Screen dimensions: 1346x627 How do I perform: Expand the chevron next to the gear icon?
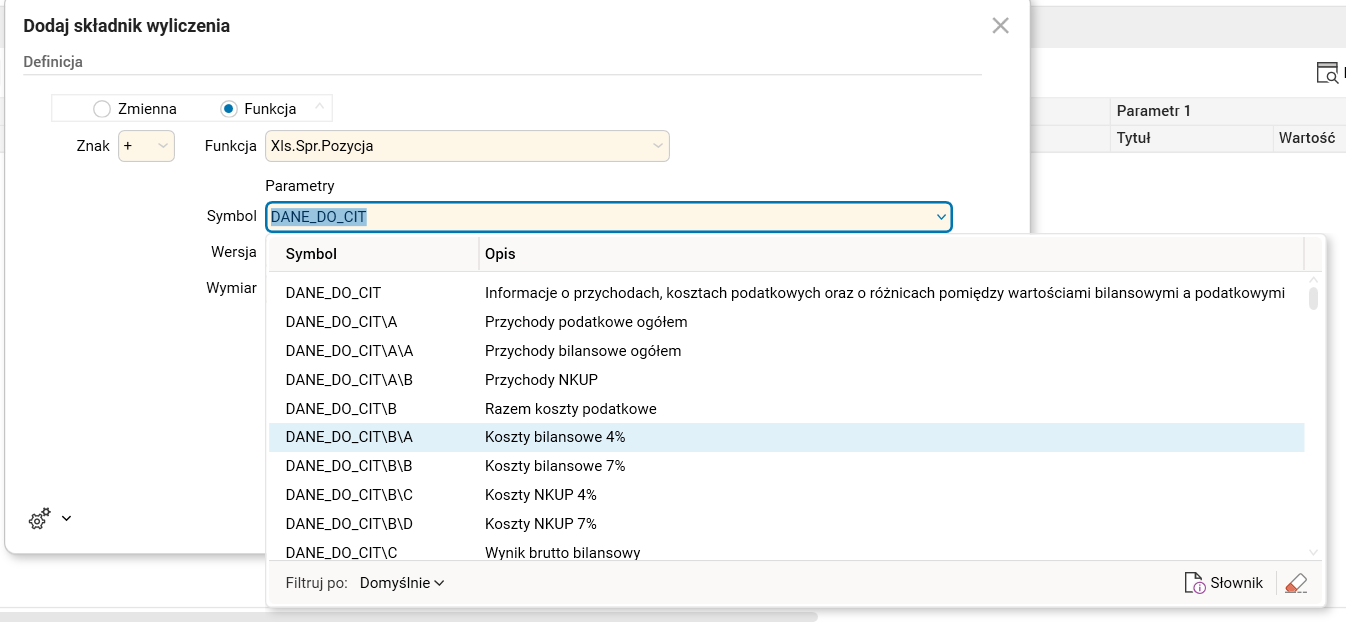(64, 518)
